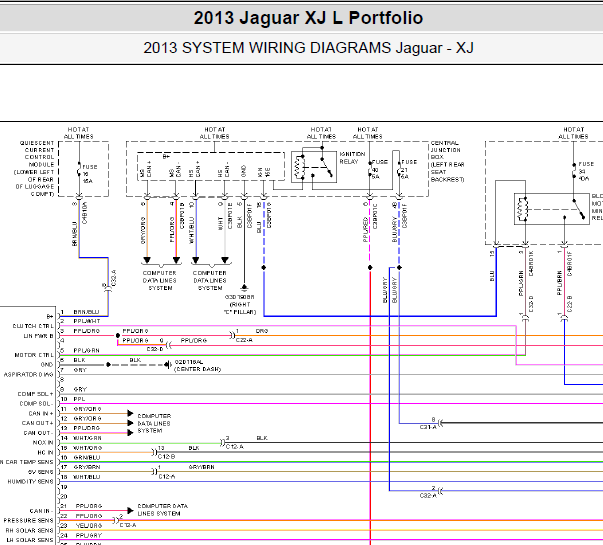
Task: Click the 'CAN IN-' pin label
Action: click(42, 511)
